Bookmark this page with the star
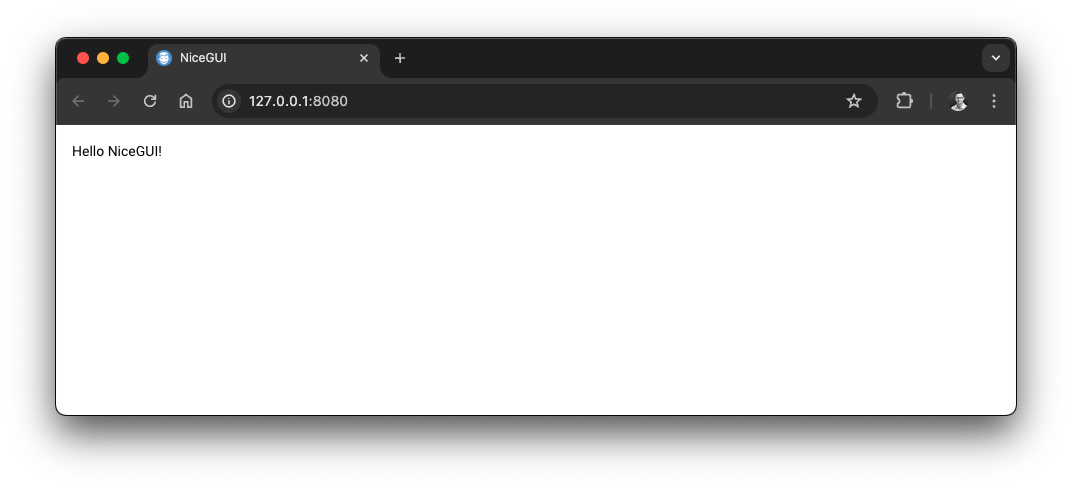Screen dimensions: 1072x489 coord(854,101)
